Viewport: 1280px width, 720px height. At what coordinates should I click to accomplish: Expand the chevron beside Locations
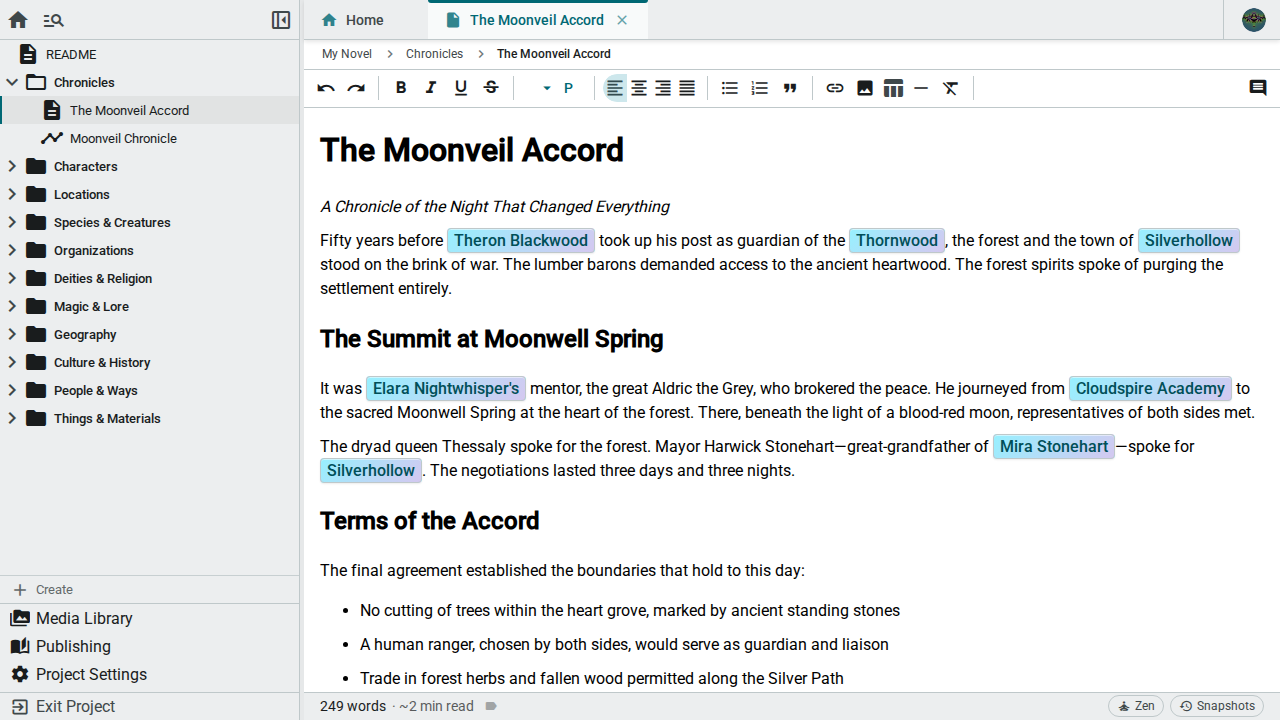point(12,194)
